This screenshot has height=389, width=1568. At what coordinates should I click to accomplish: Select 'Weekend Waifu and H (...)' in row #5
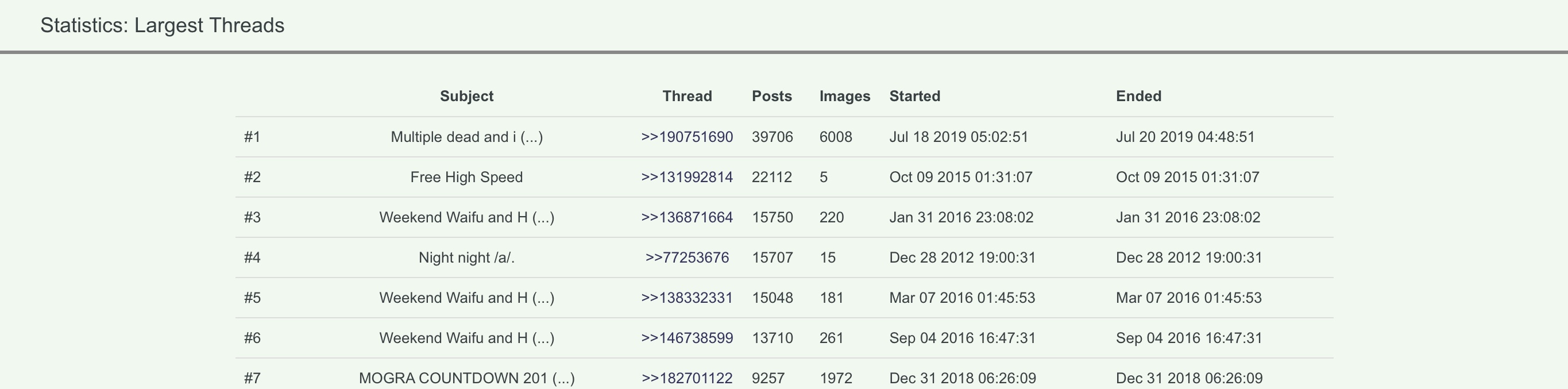coord(466,298)
